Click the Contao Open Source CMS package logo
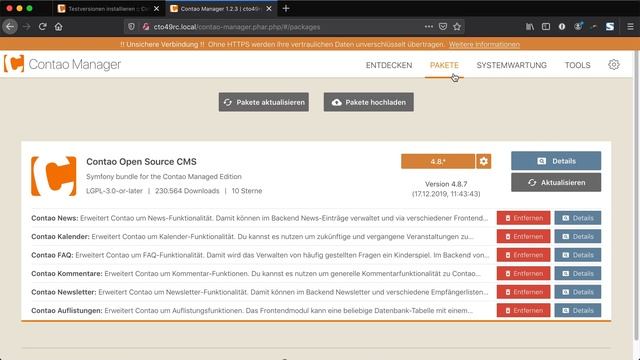640x360 pixels. coord(54,176)
